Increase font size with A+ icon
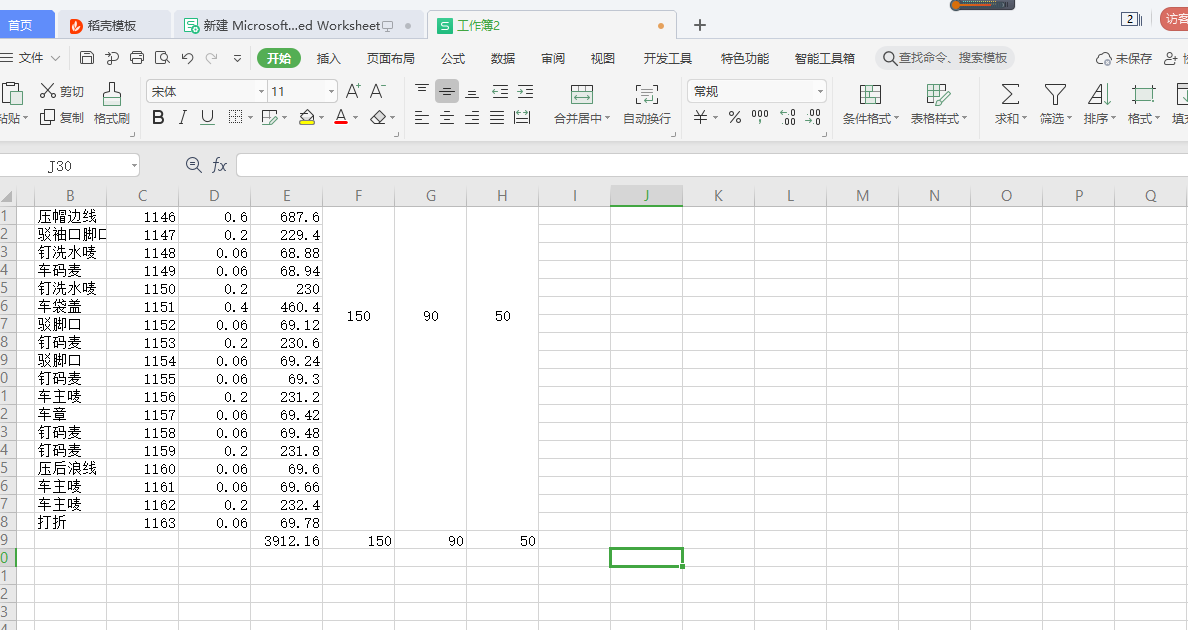This screenshot has height=630, width=1188. (353, 92)
